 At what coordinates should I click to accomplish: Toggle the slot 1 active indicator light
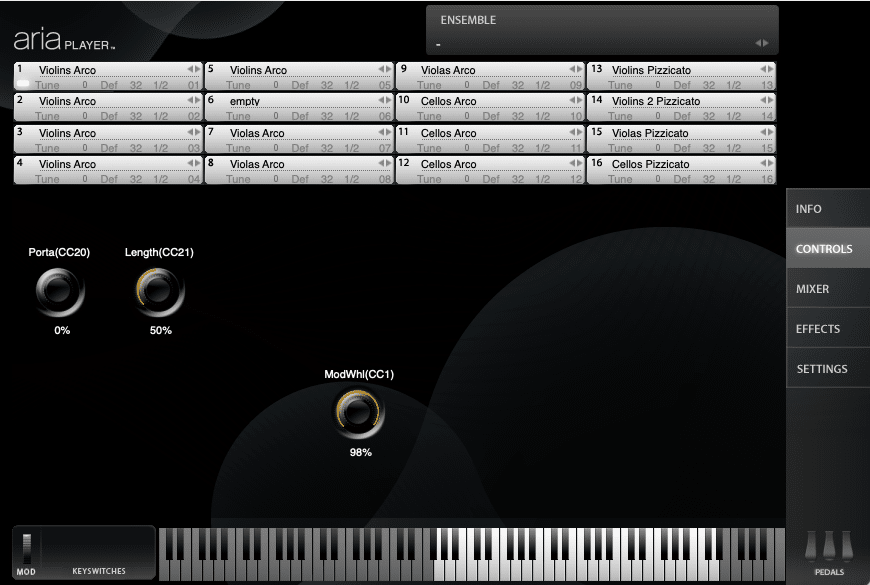point(23,84)
